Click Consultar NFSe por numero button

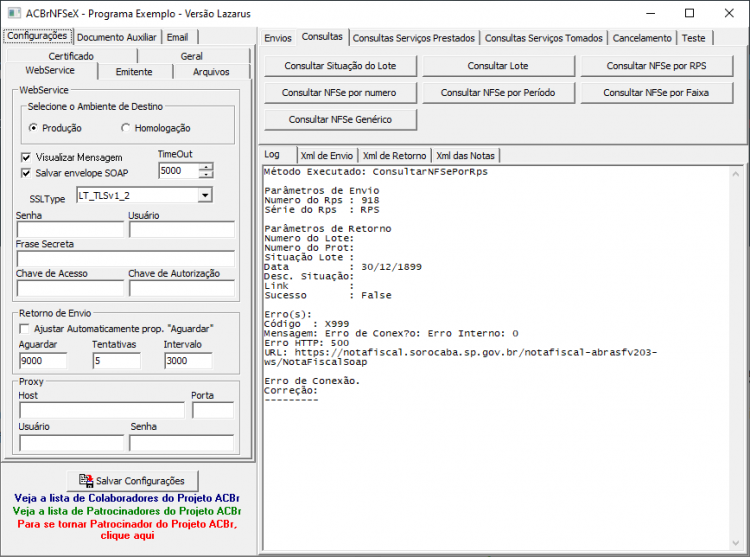click(x=340, y=93)
